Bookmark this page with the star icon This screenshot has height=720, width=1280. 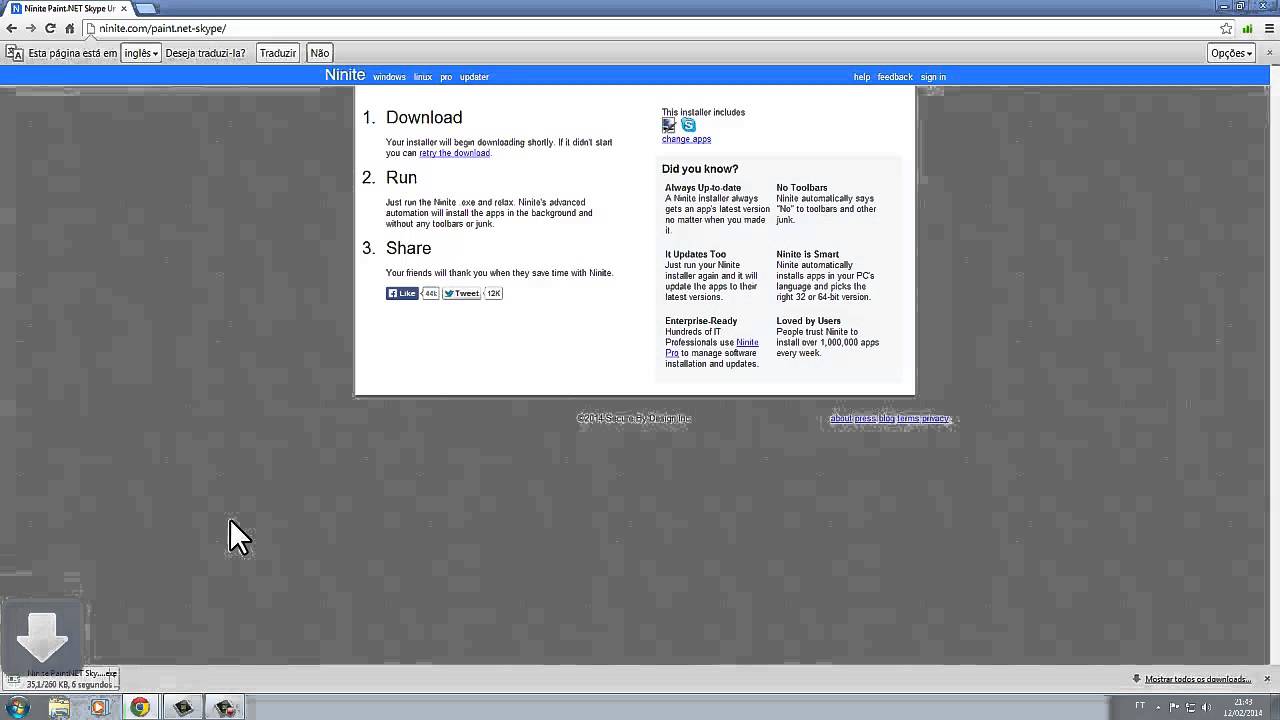pyautogui.click(x=1226, y=28)
